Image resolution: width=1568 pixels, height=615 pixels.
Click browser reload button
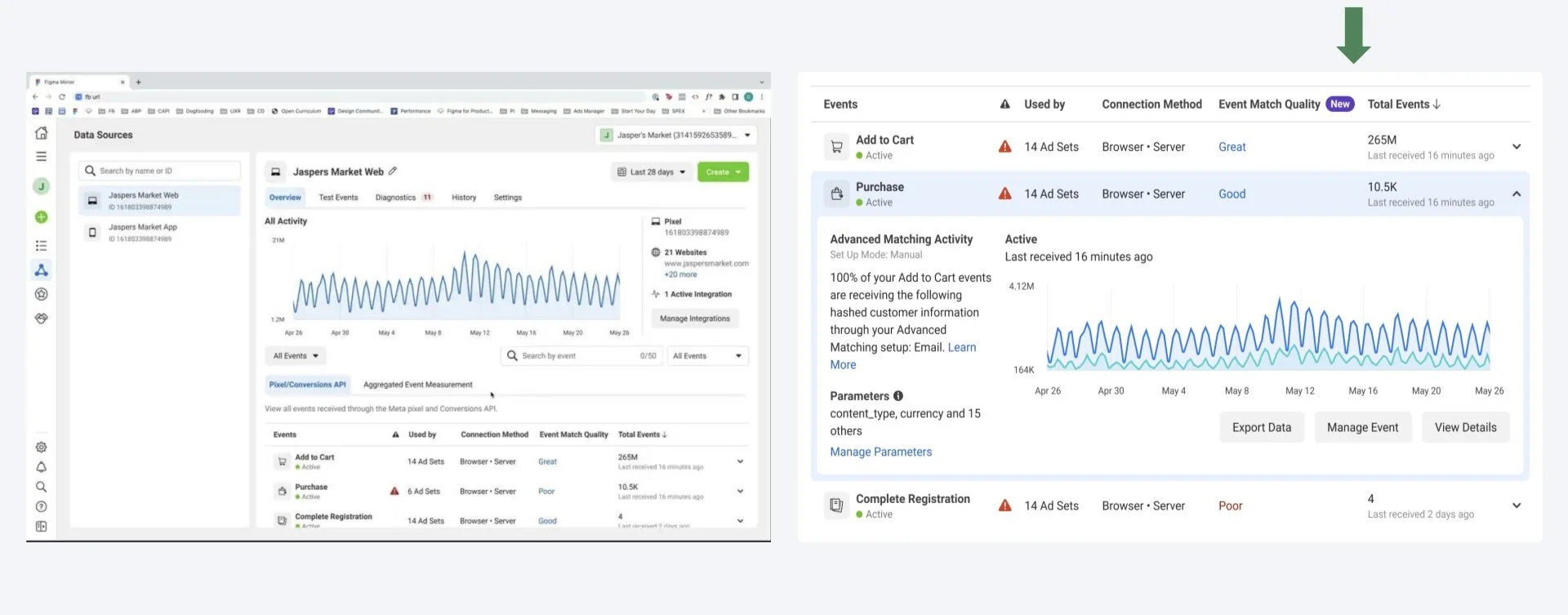(61, 96)
